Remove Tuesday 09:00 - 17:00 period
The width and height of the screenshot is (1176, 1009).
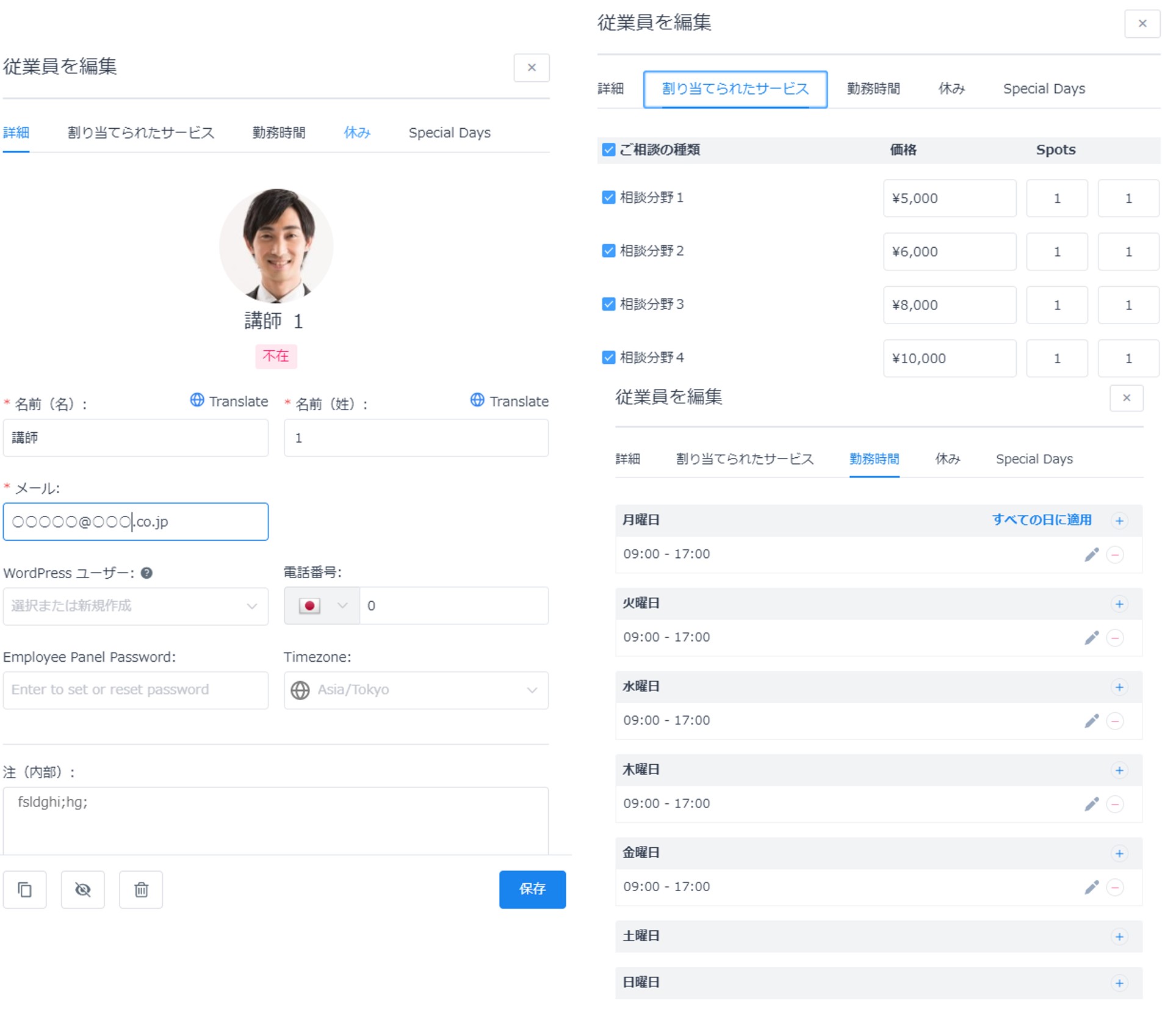point(1115,638)
